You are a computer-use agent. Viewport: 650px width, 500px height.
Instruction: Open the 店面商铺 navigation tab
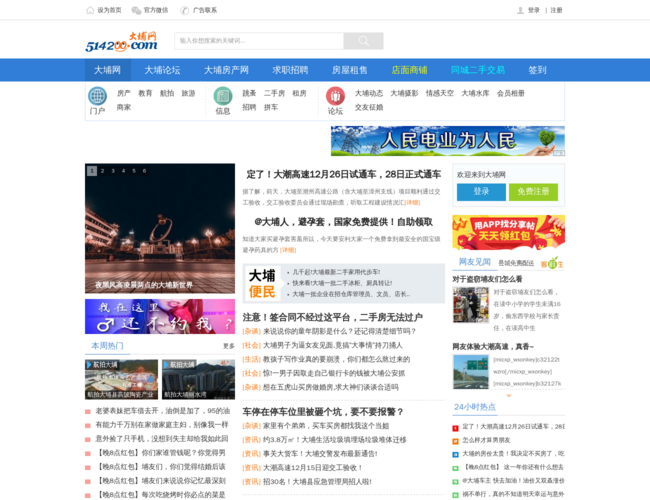tap(409, 70)
